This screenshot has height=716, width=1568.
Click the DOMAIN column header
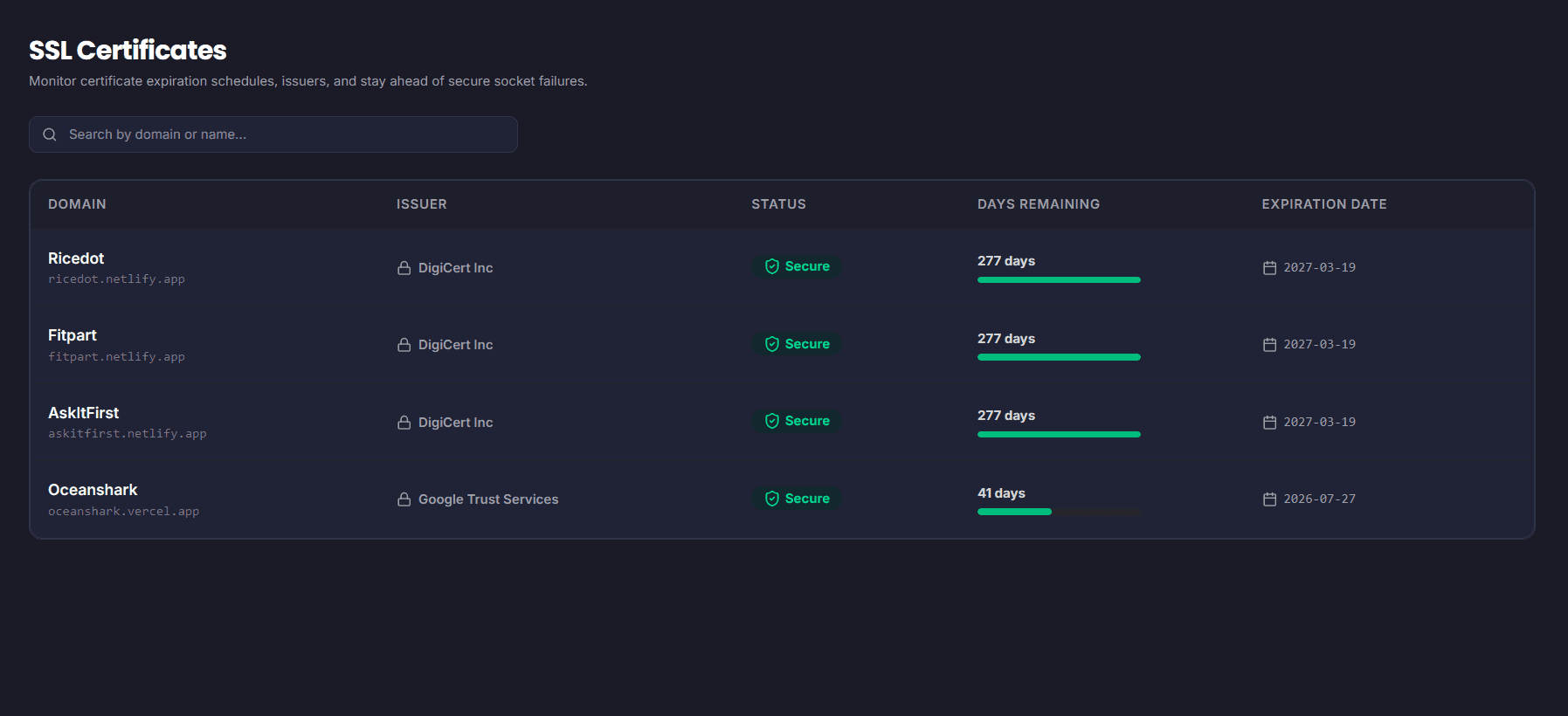coord(77,204)
